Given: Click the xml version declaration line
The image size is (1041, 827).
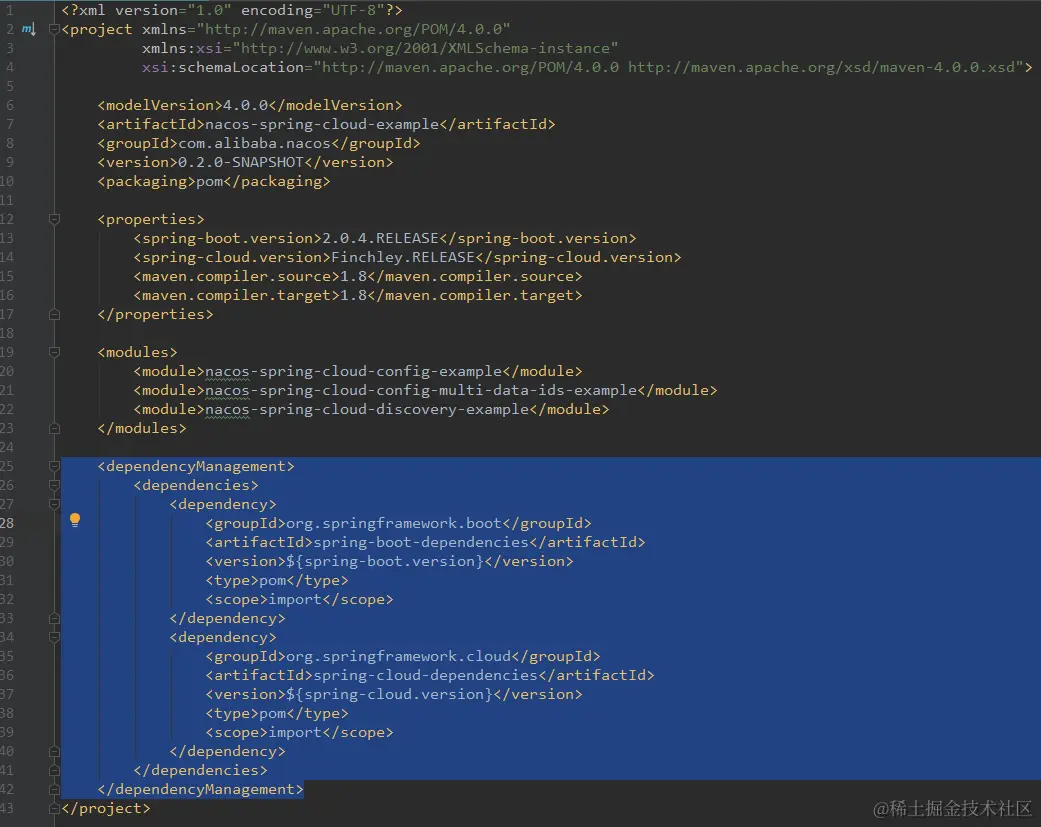Looking at the screenshot, I should 232,10.
